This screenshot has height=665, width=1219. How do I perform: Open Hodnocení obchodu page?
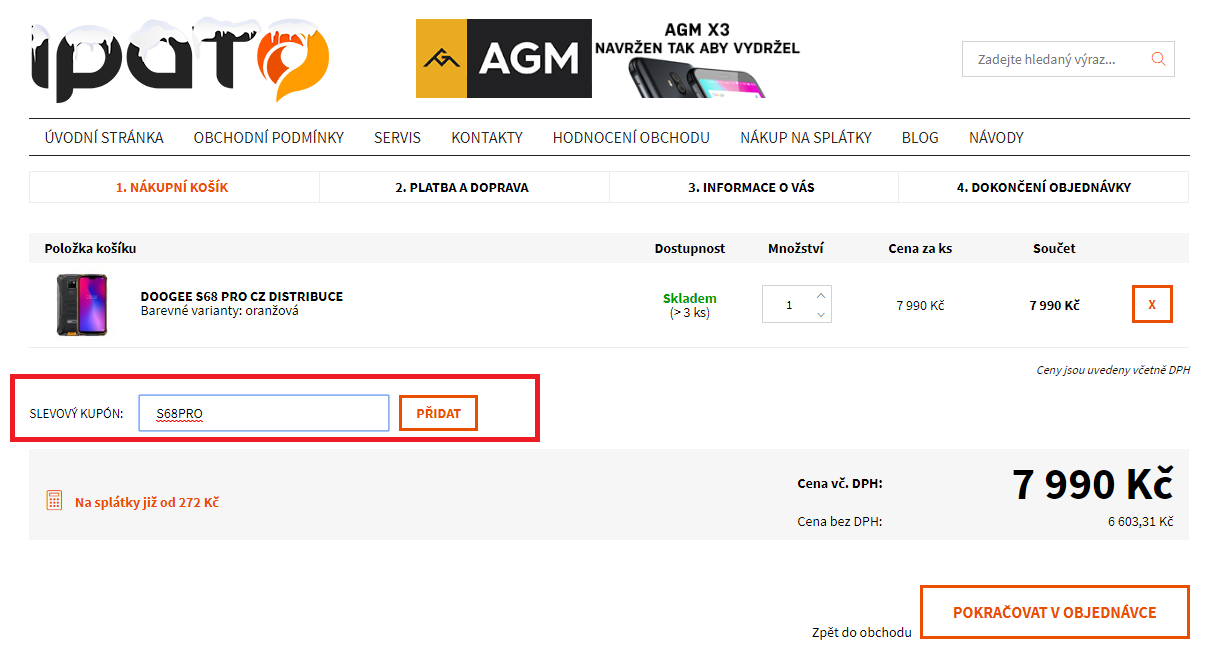(631, 138)
